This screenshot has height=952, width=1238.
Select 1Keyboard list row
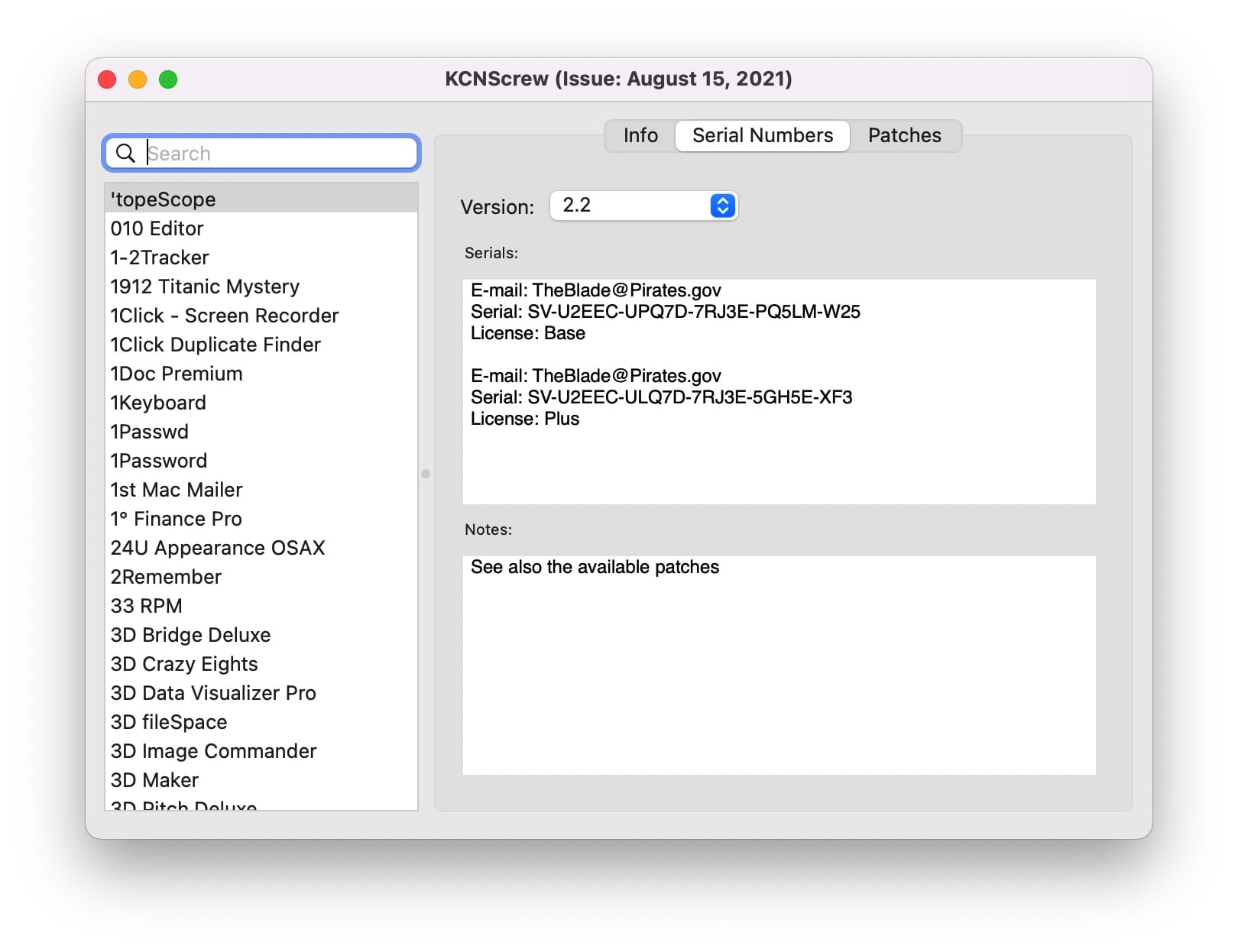click(261, 402)
